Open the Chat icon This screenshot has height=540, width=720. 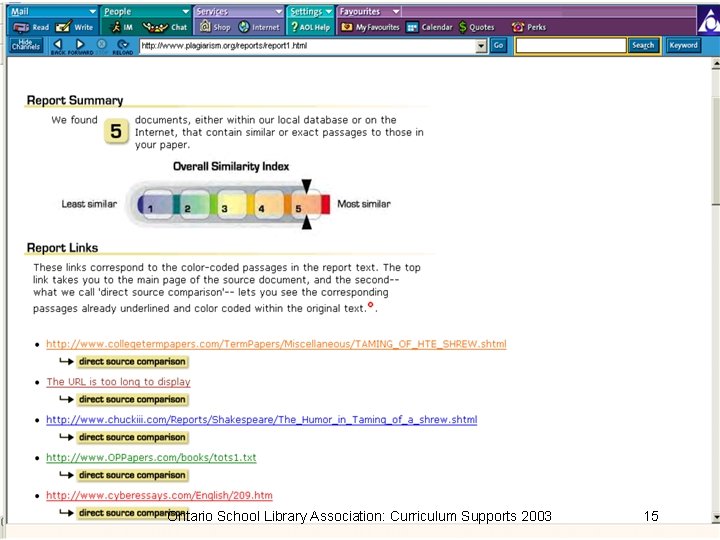tap(165, 28)
